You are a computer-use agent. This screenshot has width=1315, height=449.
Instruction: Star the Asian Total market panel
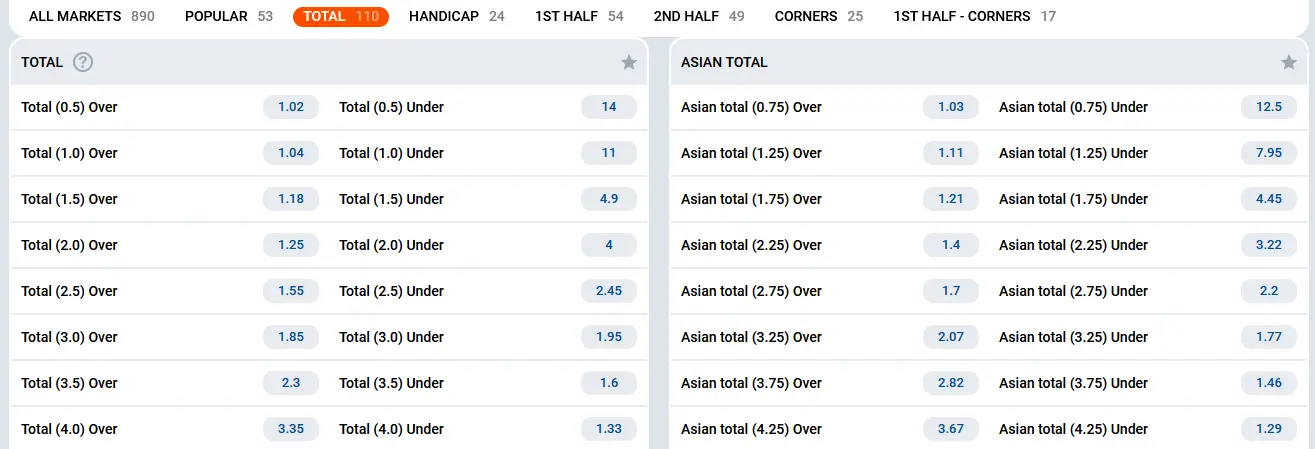pyautogui.click(x=1289, y=62)
